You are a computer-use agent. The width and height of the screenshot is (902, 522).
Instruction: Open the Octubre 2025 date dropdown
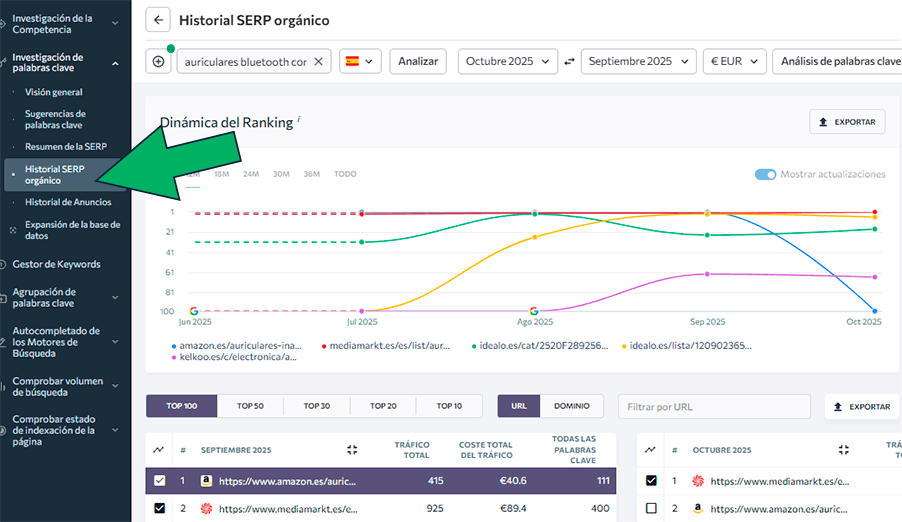[x=507, y=61]
